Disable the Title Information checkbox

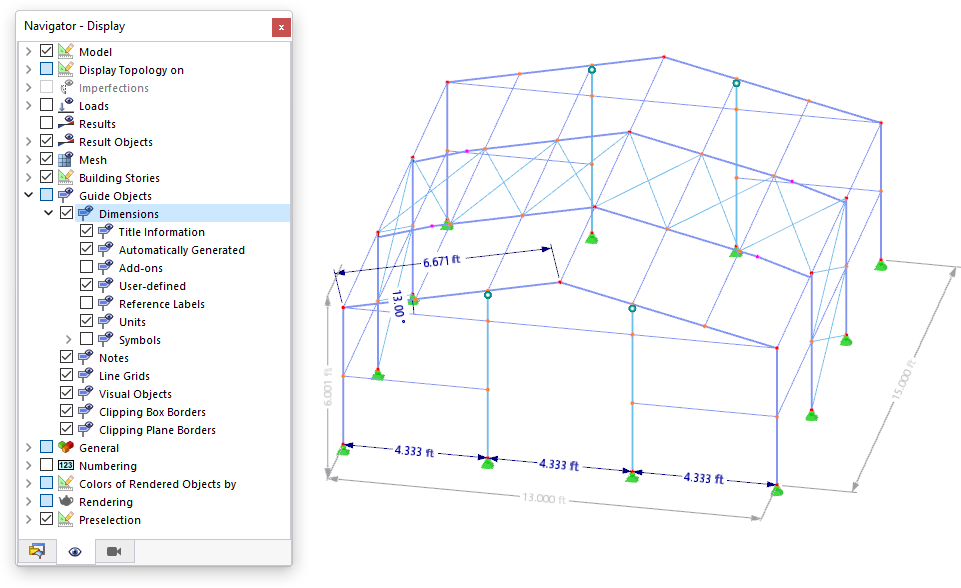pyautogui.click(x=86, y=231)
